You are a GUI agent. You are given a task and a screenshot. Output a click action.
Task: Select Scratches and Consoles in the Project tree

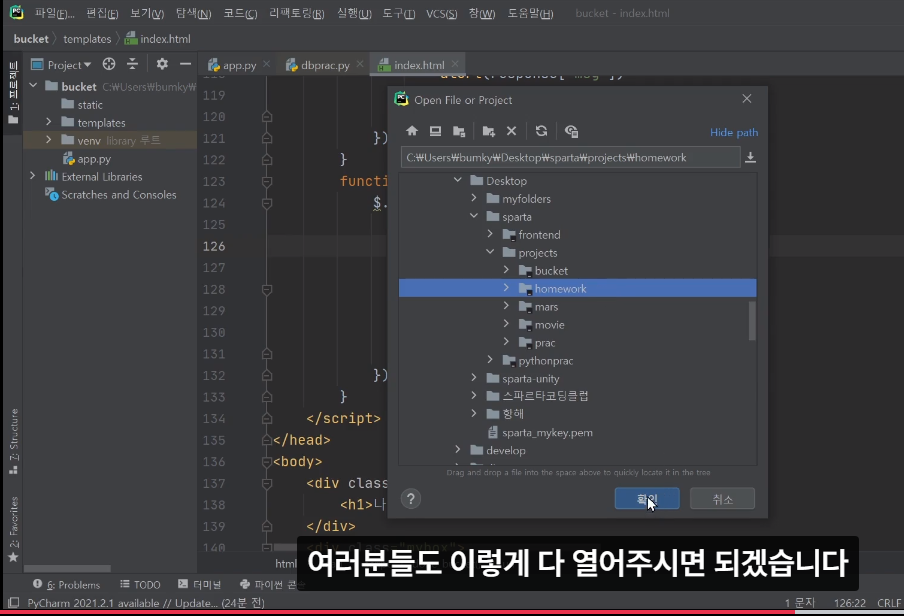119,194
